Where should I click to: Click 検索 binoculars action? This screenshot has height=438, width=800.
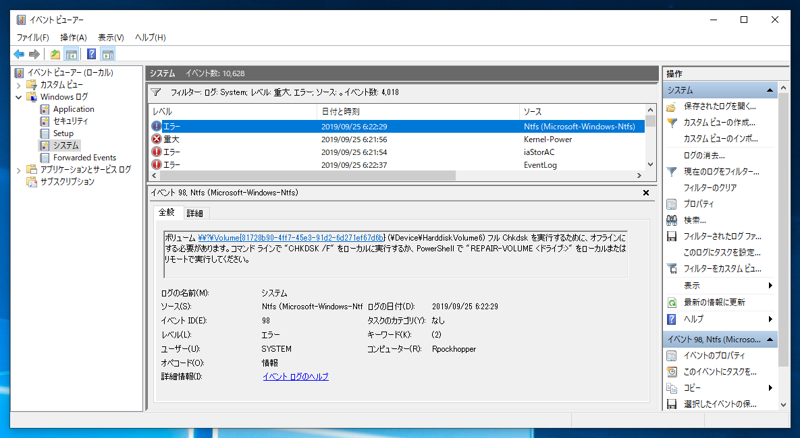pyautogui.click(x=695, y=220)
